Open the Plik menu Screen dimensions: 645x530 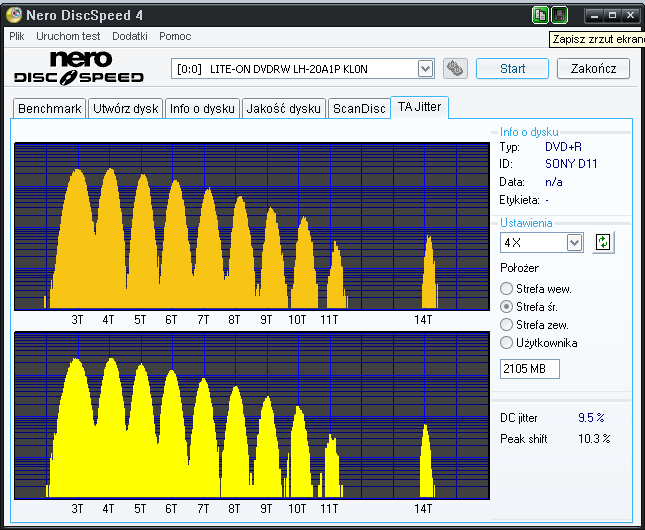17,36
